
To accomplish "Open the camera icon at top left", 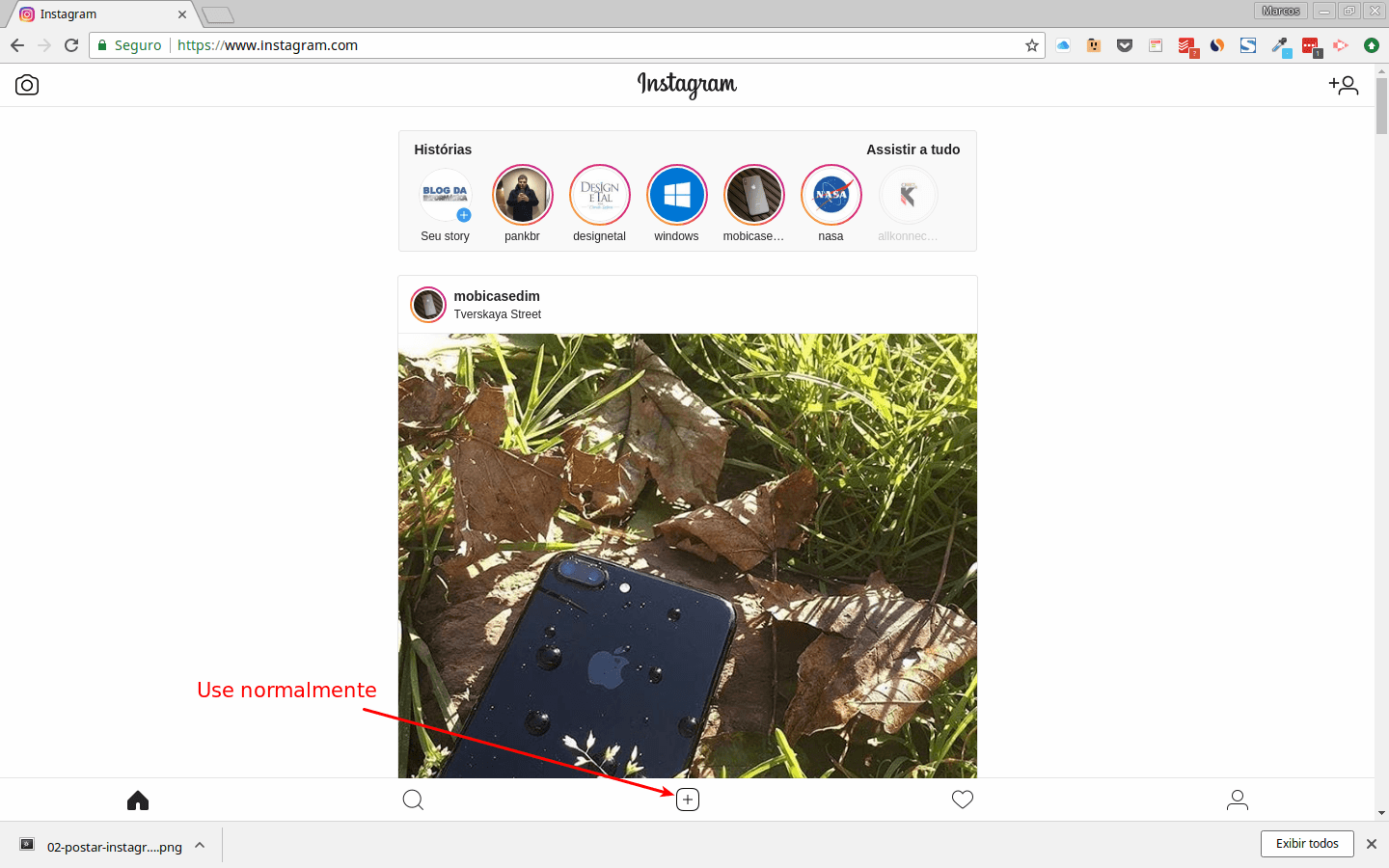I will tap(27, 85).
